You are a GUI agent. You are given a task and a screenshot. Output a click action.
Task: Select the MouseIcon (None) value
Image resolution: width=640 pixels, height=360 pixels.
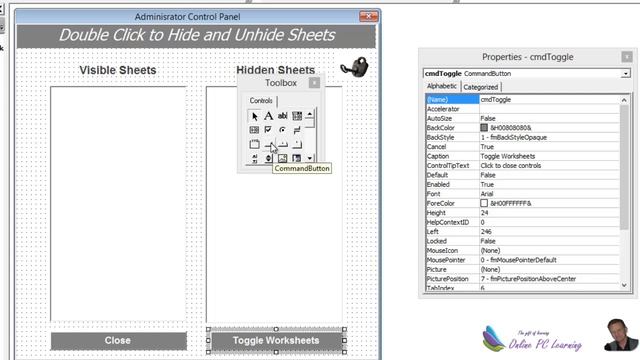tap(549, 251)
